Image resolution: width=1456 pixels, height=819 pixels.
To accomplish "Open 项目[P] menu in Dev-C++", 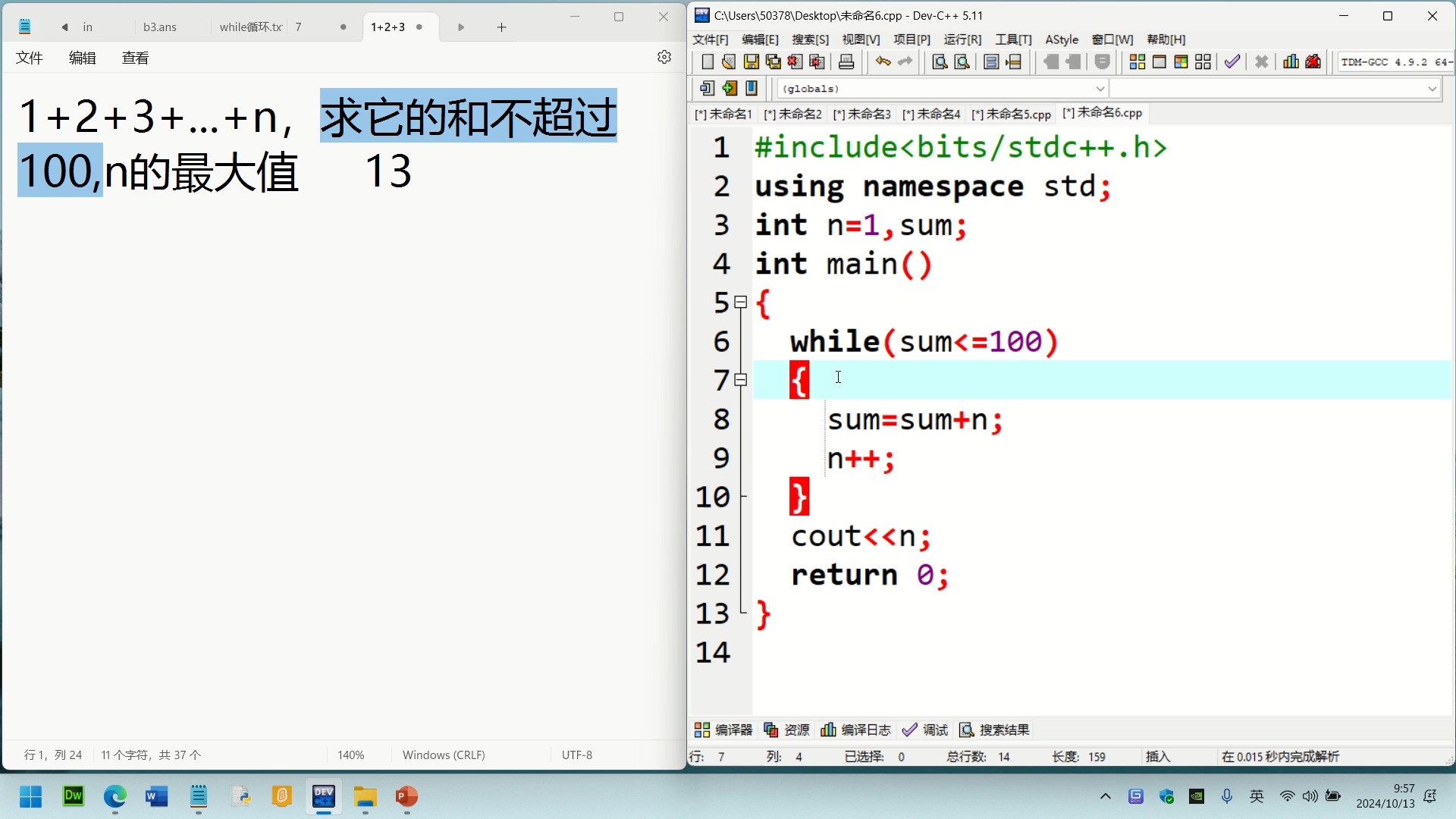I will (x=912, y=39).
